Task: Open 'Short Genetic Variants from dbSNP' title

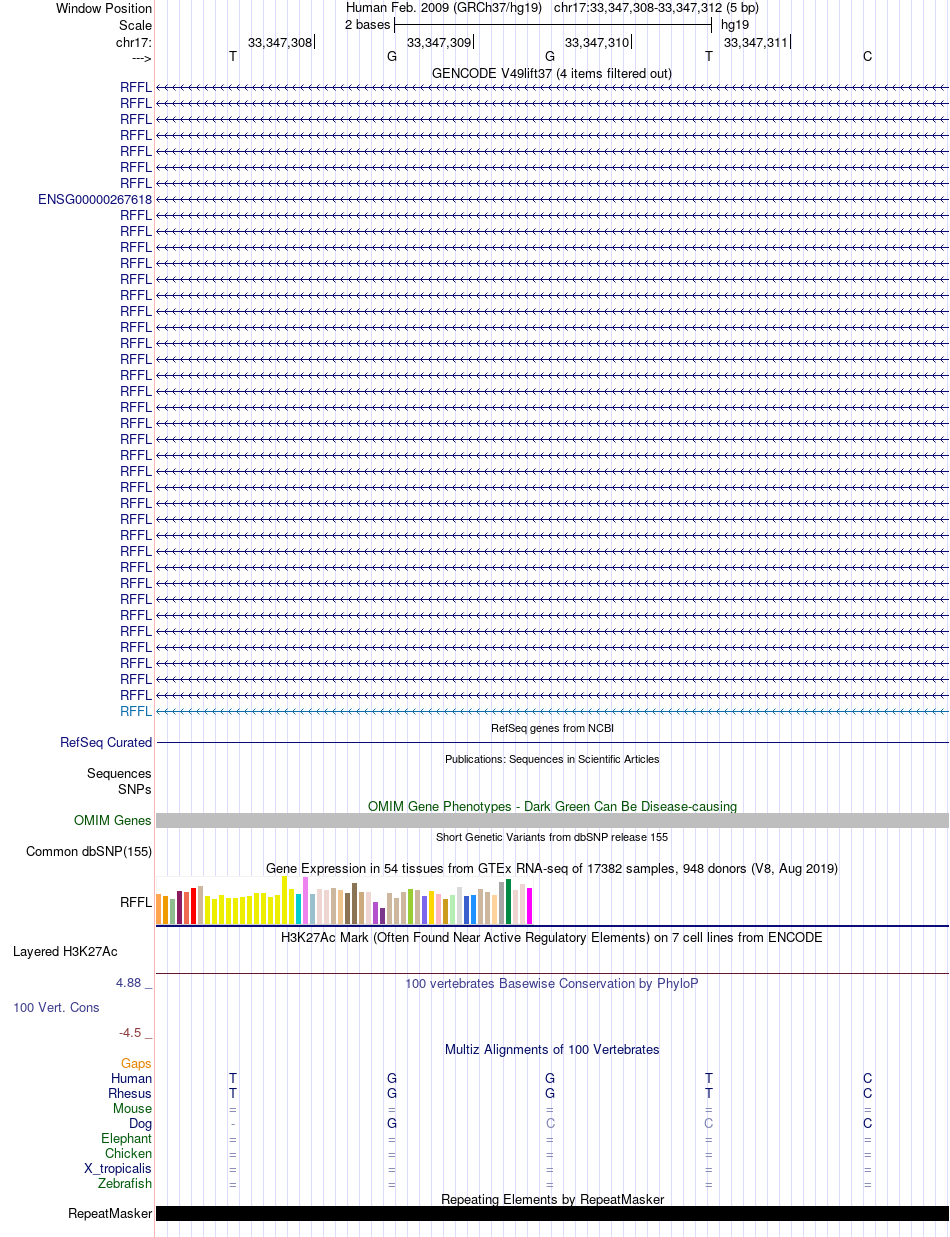Action: [x=552, y=837]
